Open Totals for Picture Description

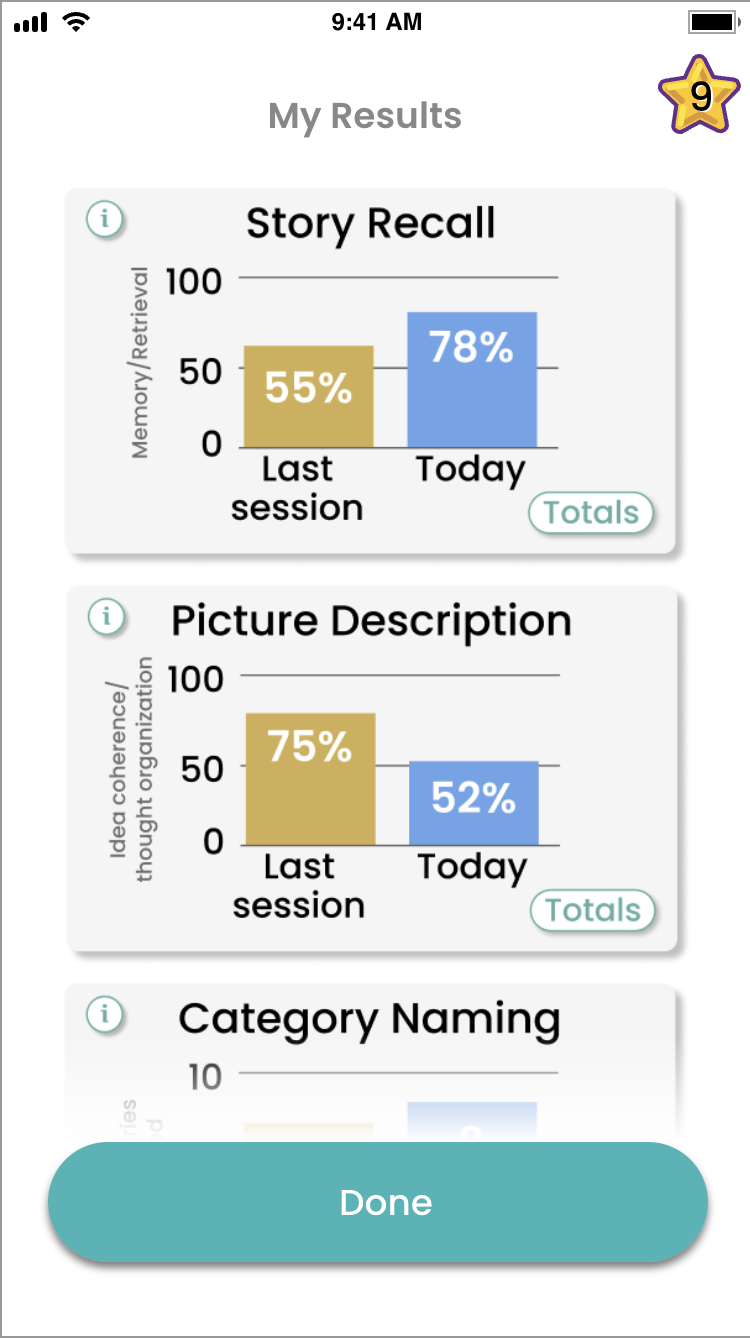point(593,911)
